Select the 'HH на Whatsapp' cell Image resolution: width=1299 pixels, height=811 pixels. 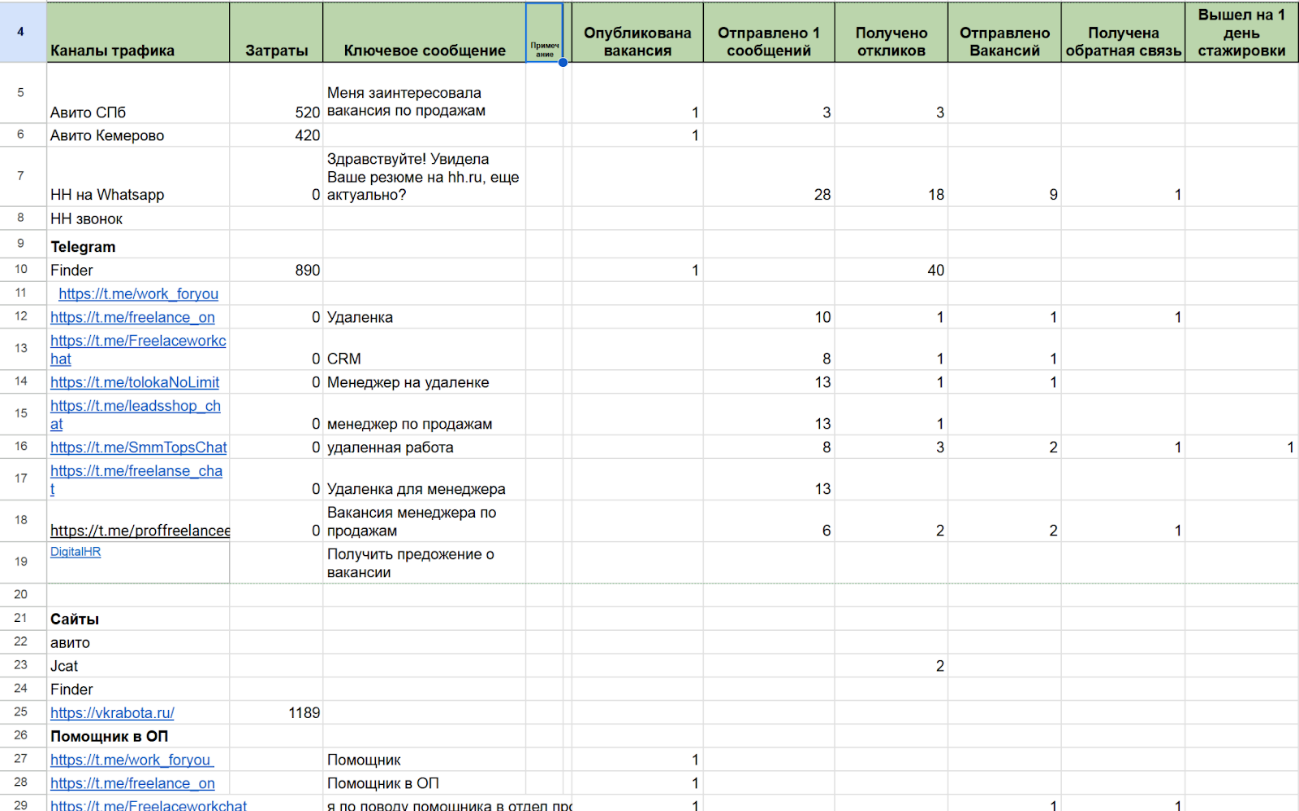(138, 177)
